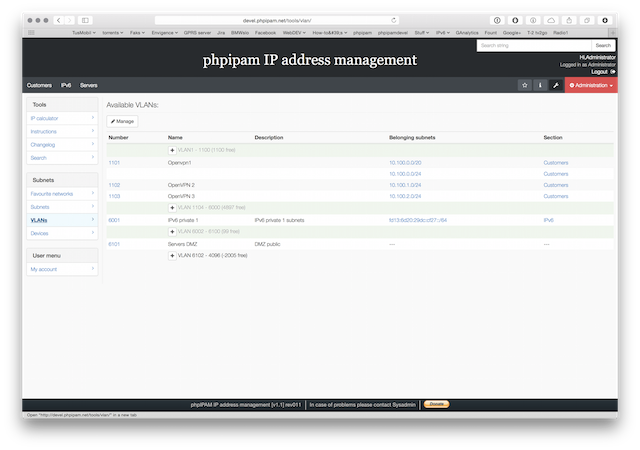This screenshot has height=450, width=640.
Task: Expand free range VLAN 6102 - 4096
Action: click(x=172, y=256)
